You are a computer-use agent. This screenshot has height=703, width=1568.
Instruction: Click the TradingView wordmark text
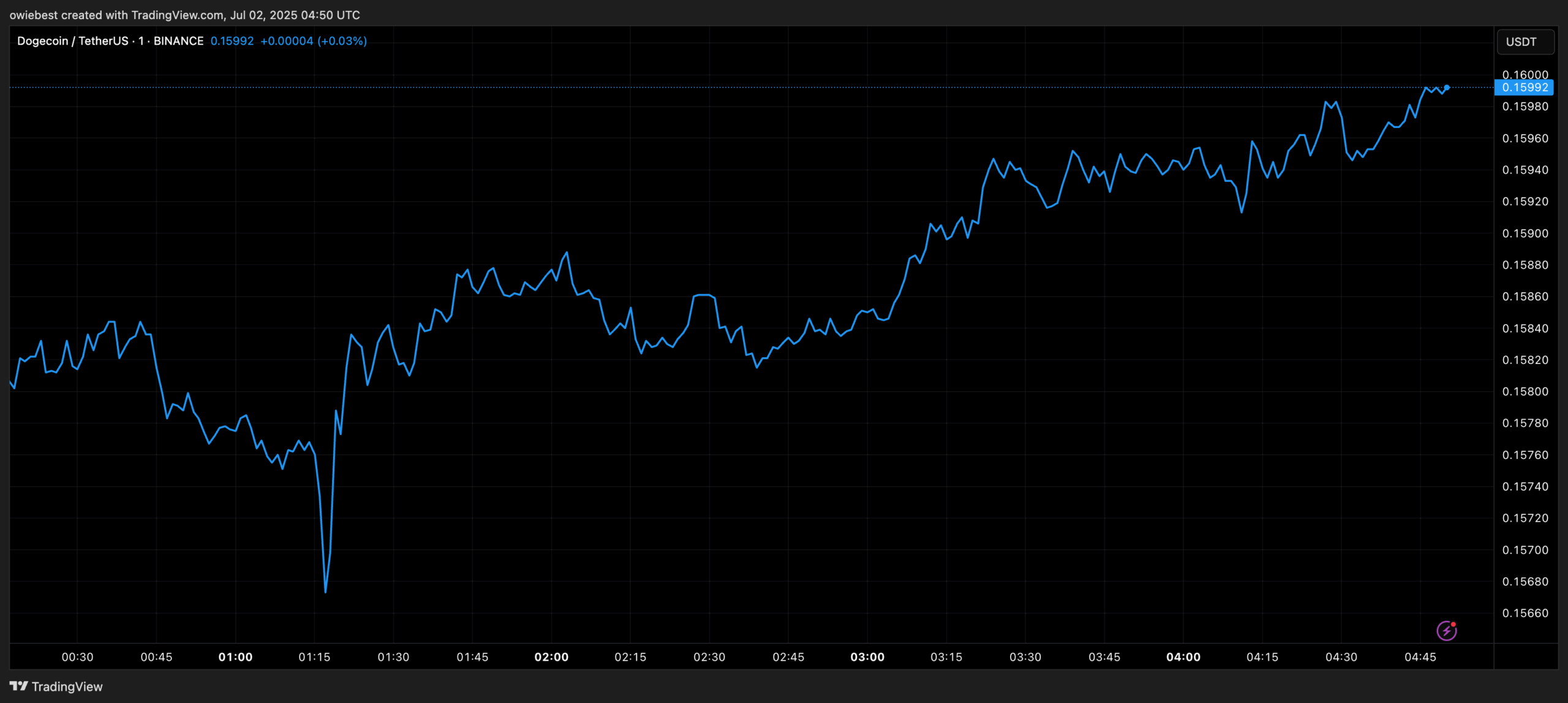[x=67, y=686]
